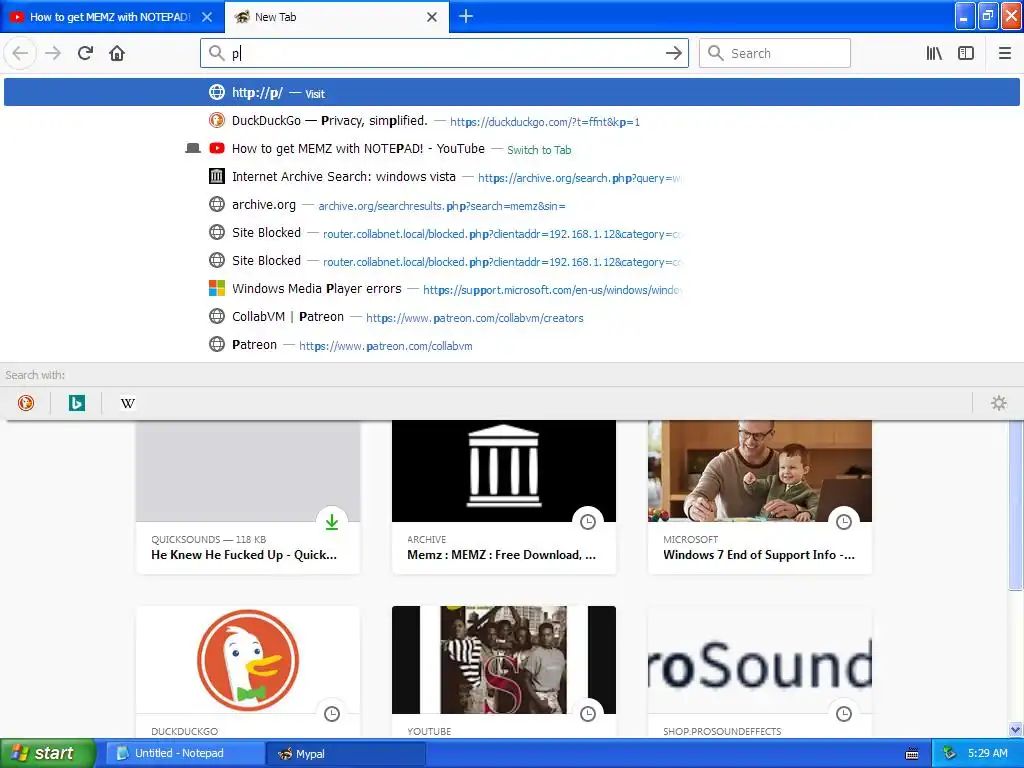Screen dimensions: 1024x768
Task: Click the scrollbar down arrow at page bottom
Action: [x=1016, y=729]
